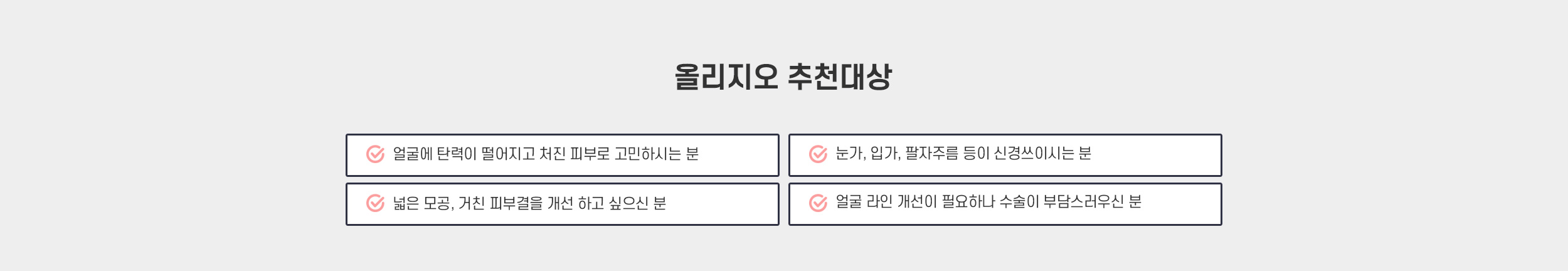
Task: Click the check icon beside 얼굴에 탄력이 떨어지고
Action: [375, 154]
